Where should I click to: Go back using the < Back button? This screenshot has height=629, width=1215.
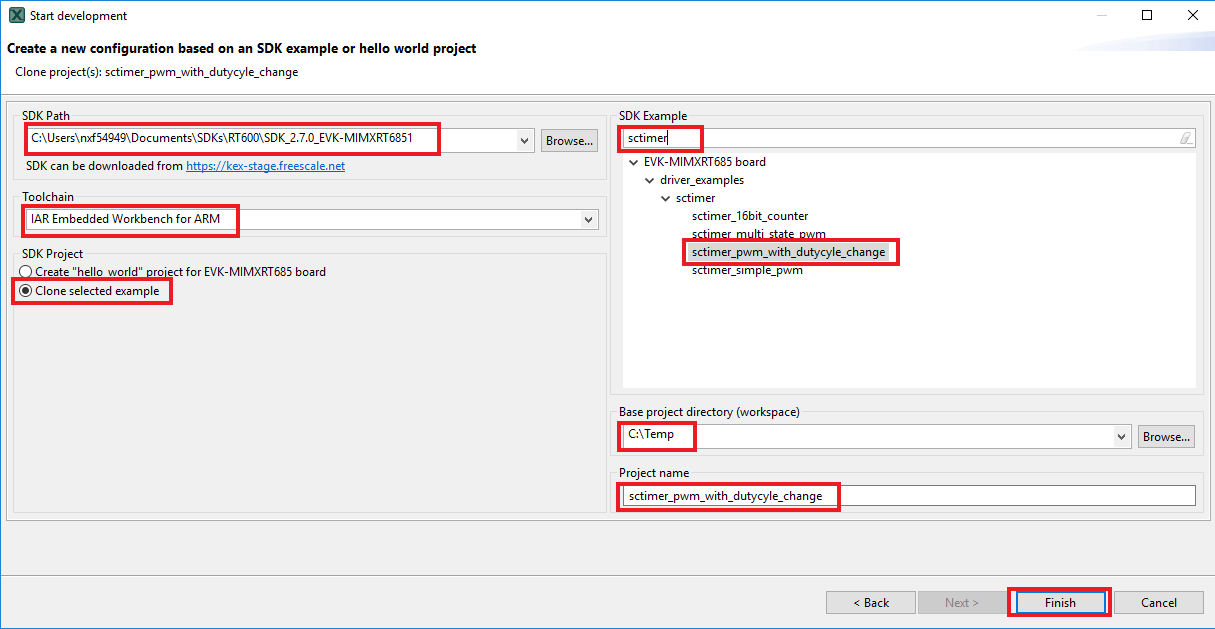click(870, 603)
